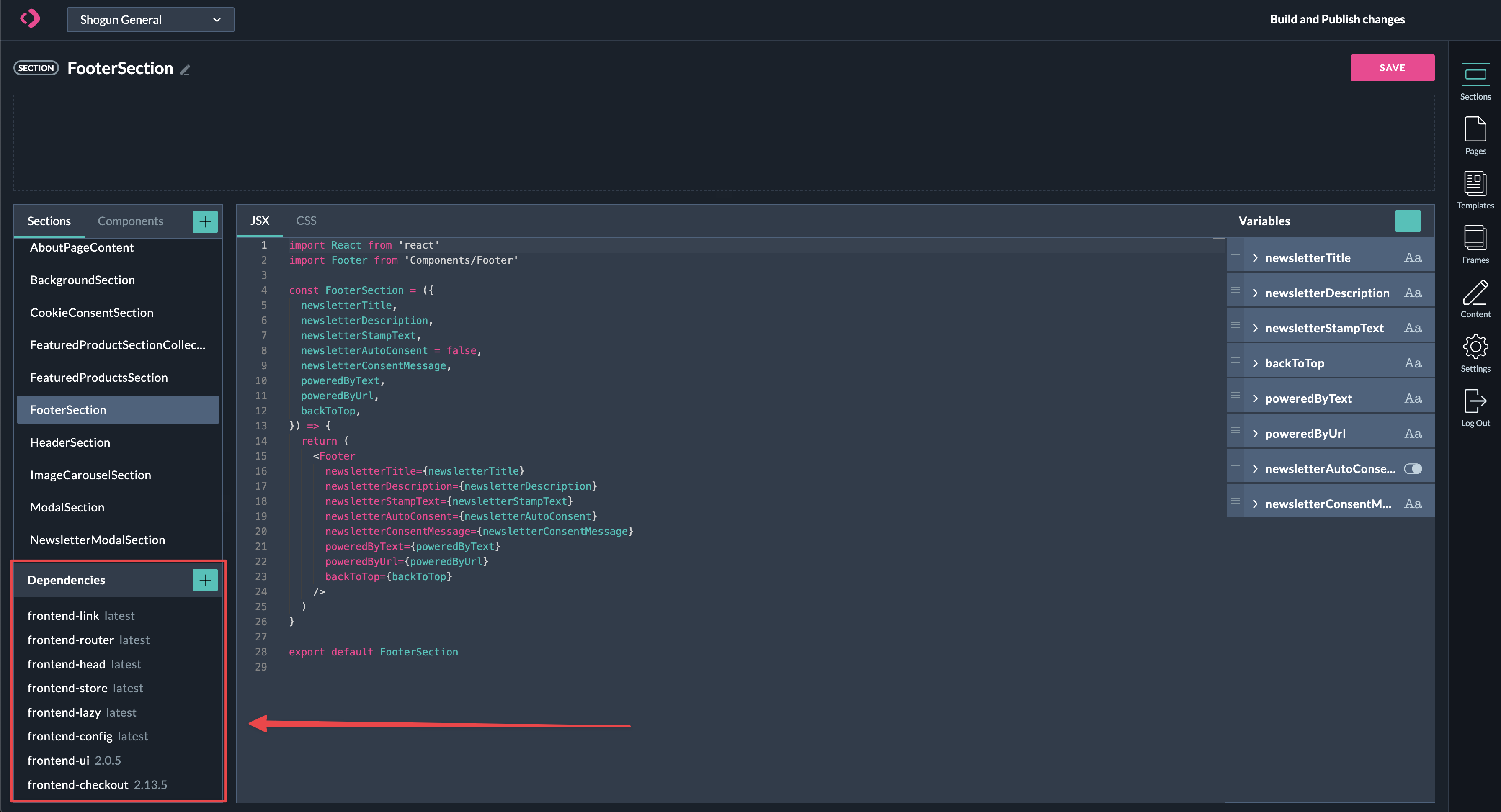Grab drag handle of newsletterDescription variable
1501x812 pixels.
coord(1235,290)
